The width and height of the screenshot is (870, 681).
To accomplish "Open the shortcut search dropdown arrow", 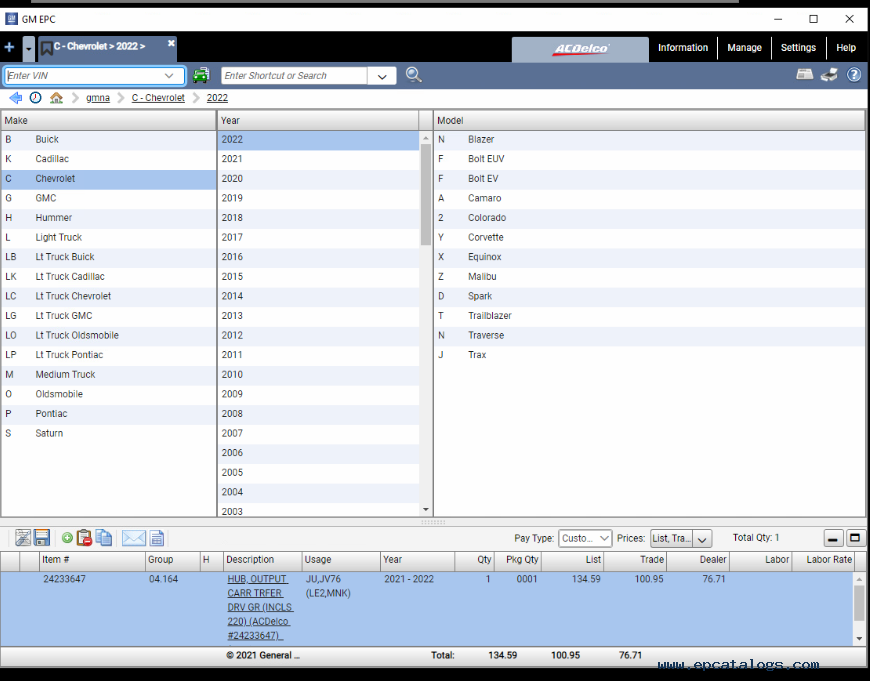I will [x=382, y=76].
